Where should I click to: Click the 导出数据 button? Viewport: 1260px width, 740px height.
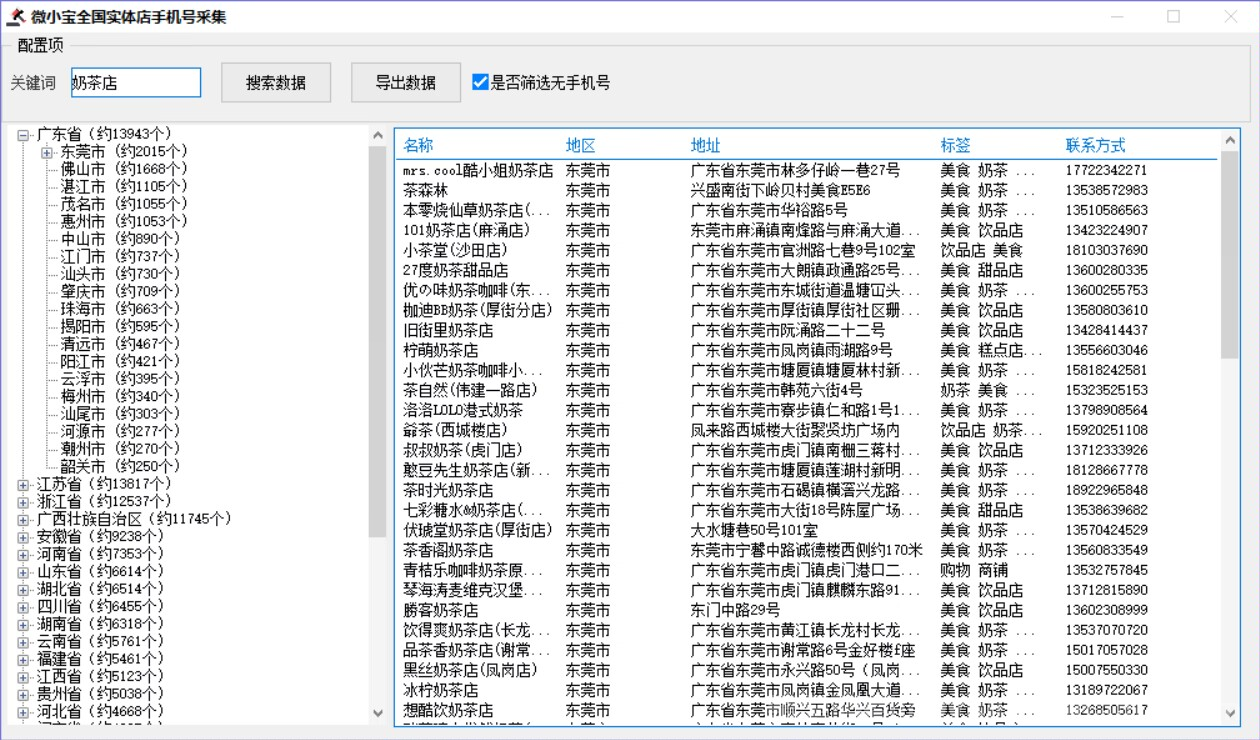click(x=405, y=82)
